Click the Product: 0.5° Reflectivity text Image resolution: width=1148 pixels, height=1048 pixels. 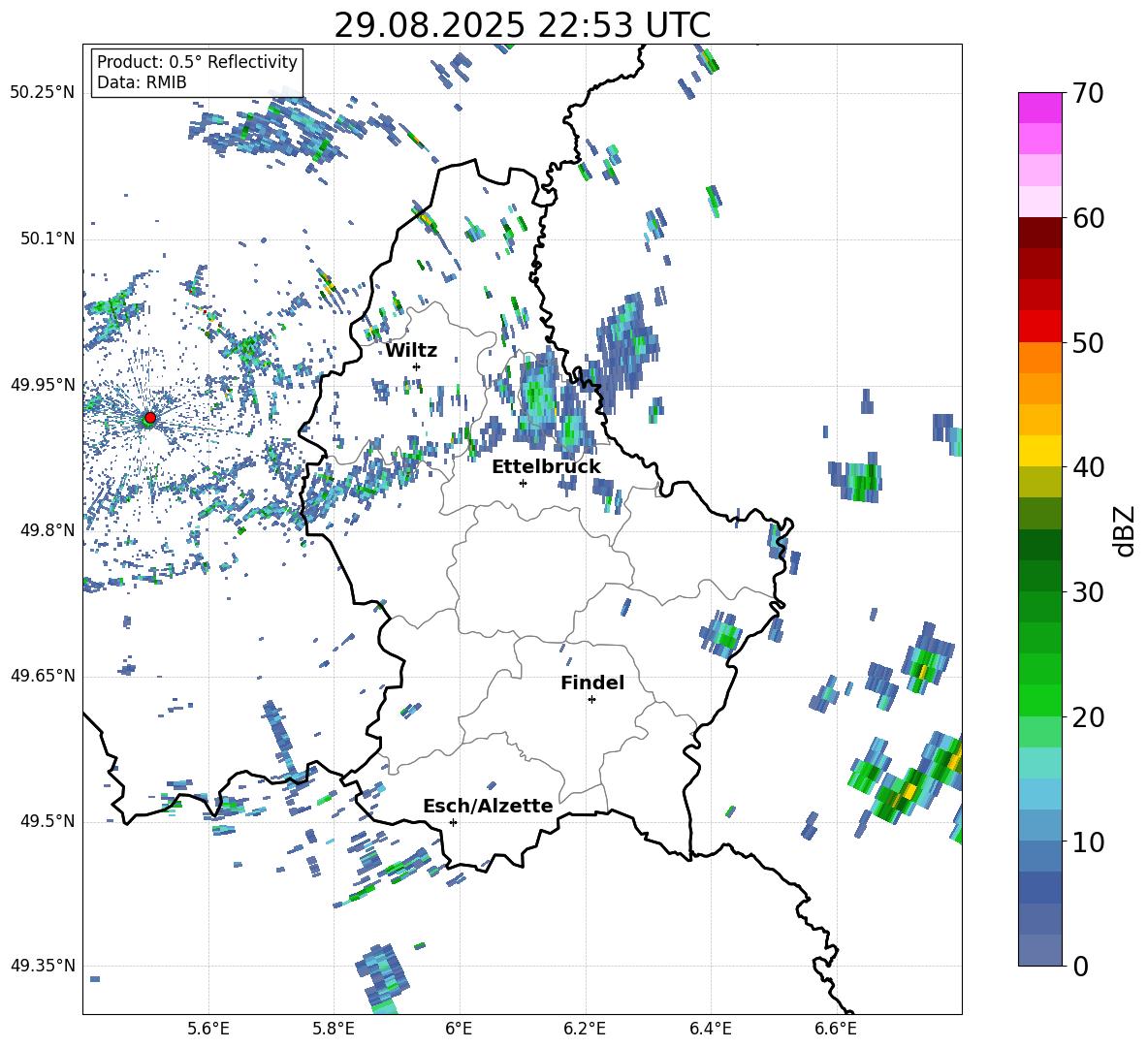tap(197, 61)
